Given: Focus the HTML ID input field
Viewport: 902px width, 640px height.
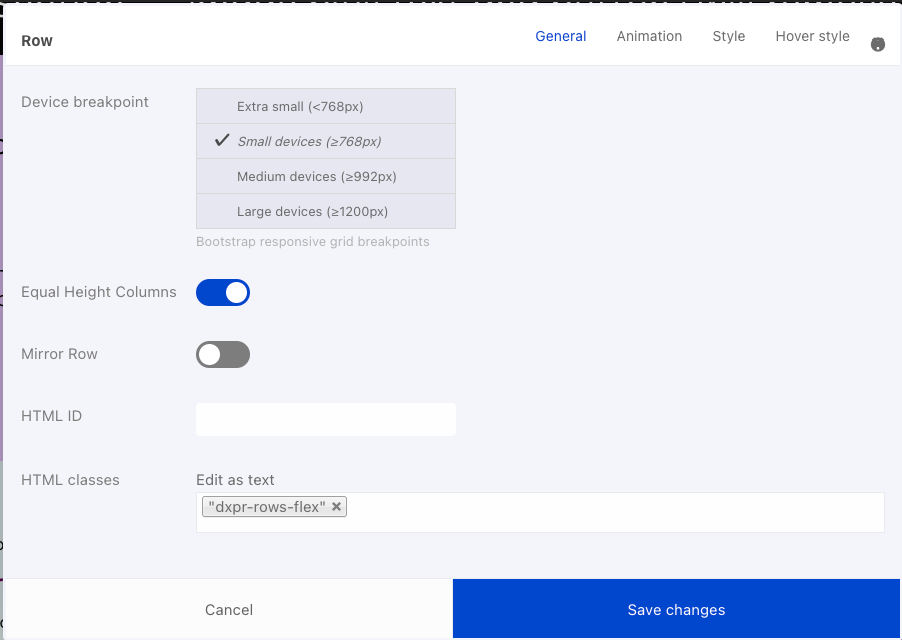Looking at the screenshot, I should tap(326, 419).
